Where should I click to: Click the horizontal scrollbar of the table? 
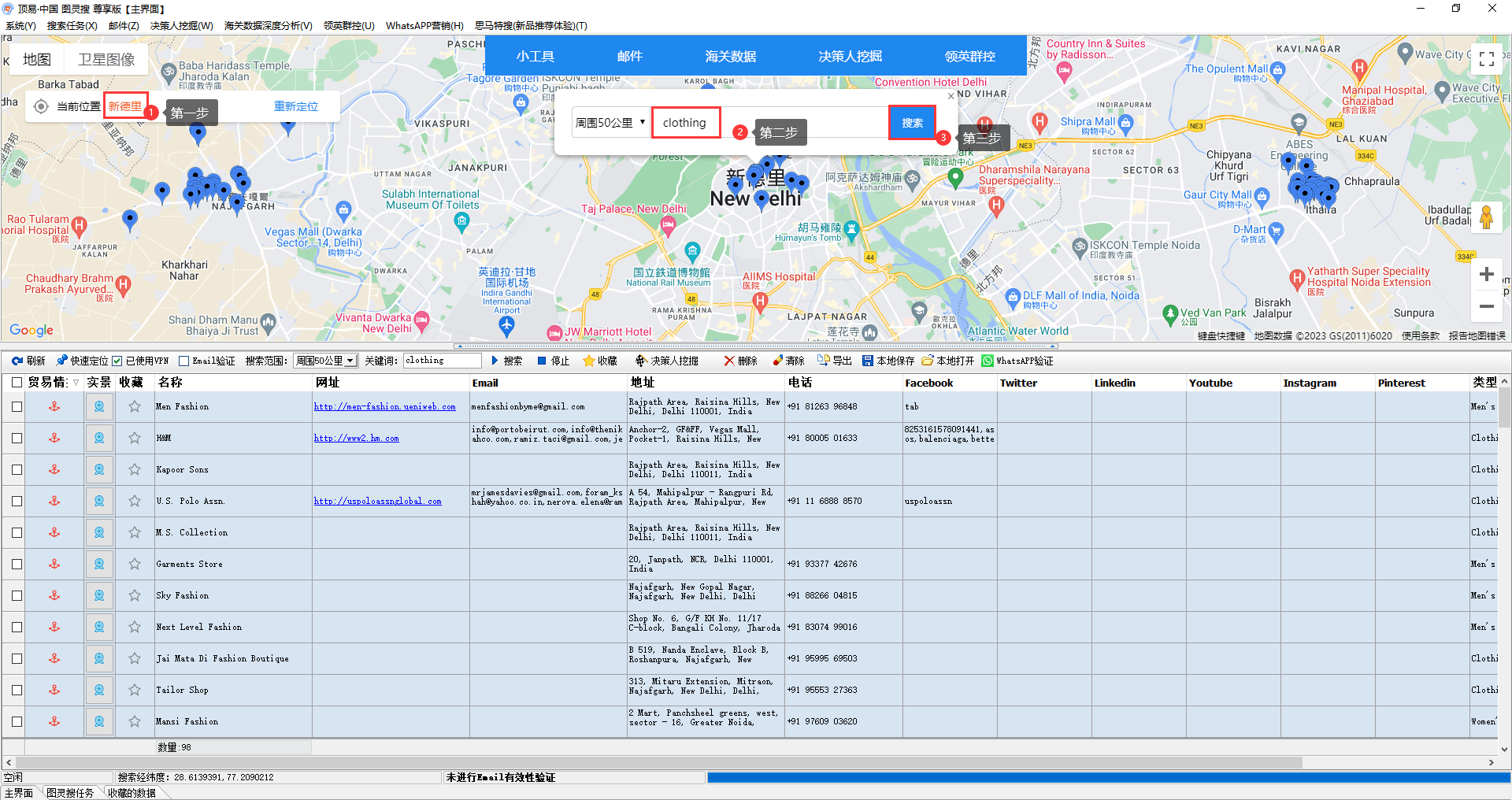tap(659, 762)
